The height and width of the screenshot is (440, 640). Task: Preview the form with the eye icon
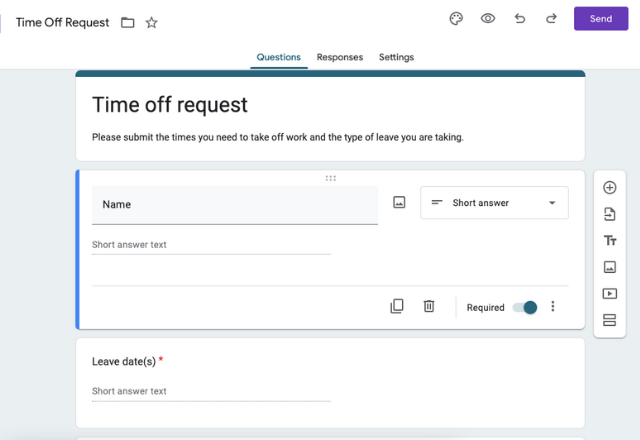pyautogui.click(x=488, y=18)
